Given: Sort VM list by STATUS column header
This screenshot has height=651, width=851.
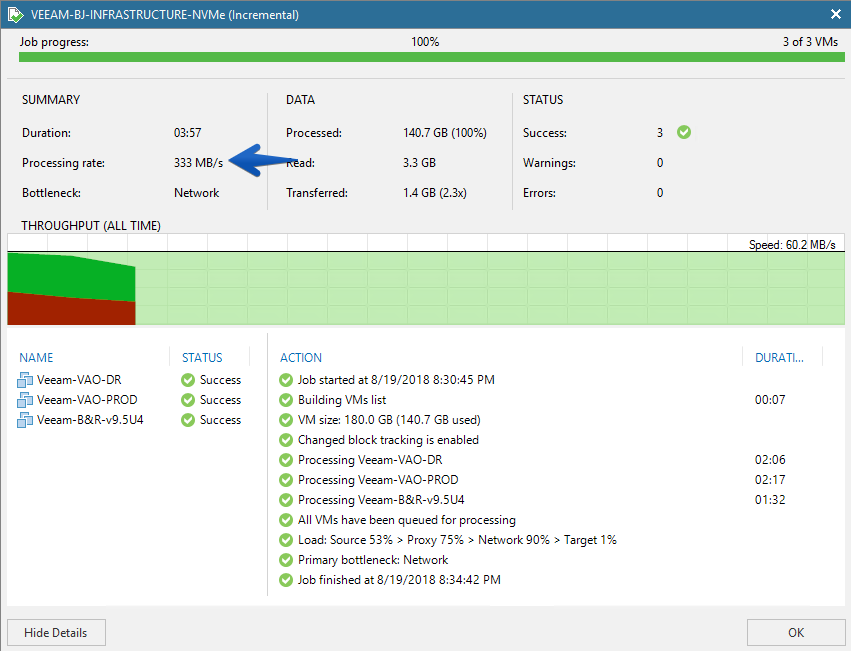Looking at the screenshot, I should [x=202, y=358].
